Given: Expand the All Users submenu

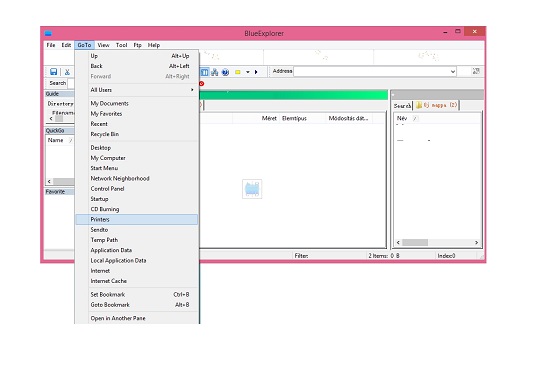Looking at the screenshot, I should pyautogui.click(x=137, y=90).
